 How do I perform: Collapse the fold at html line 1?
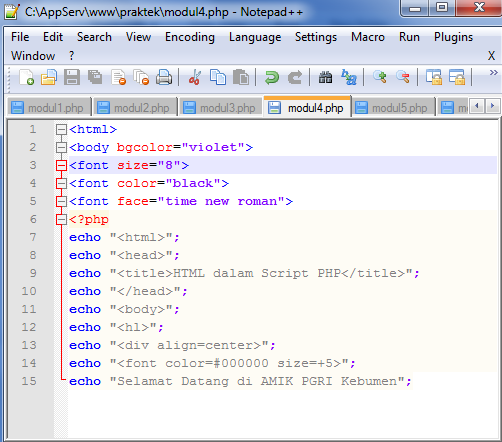(61, 129)
